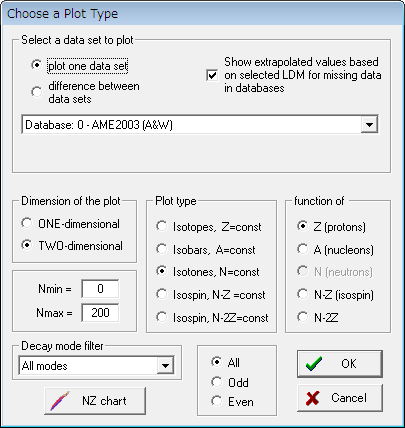The image size is (405, 428).
Task: Choose Isospin, N-Z =const plot type
Action: (x=162, y=294)
